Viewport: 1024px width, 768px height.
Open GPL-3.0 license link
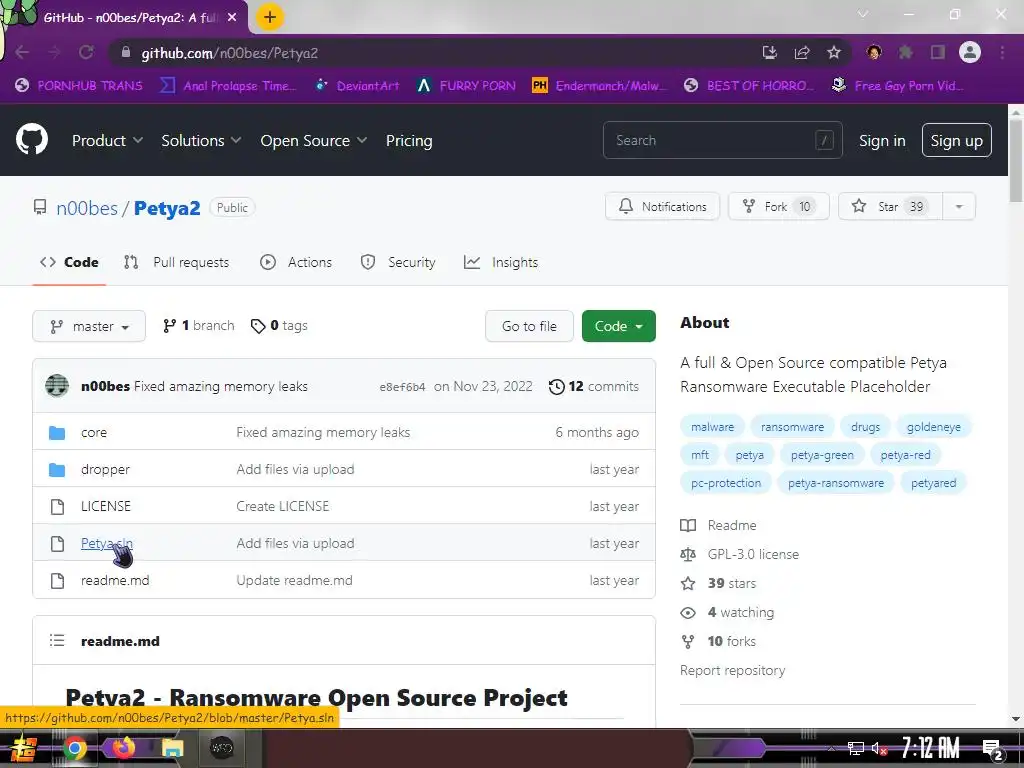pyautogui.click(x=753, y=554)
